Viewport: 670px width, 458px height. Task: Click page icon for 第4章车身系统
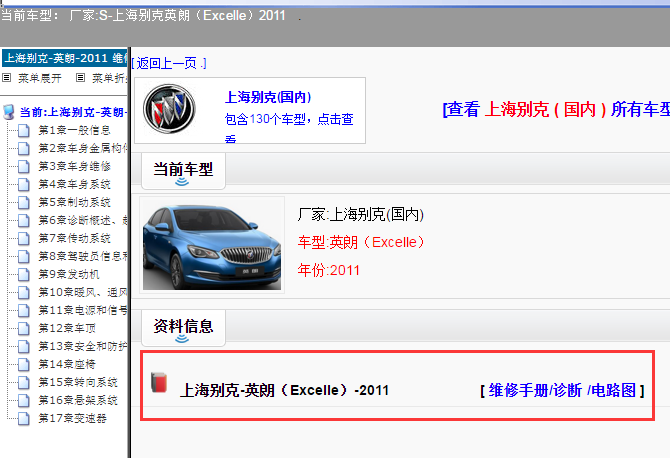[24, 184]
